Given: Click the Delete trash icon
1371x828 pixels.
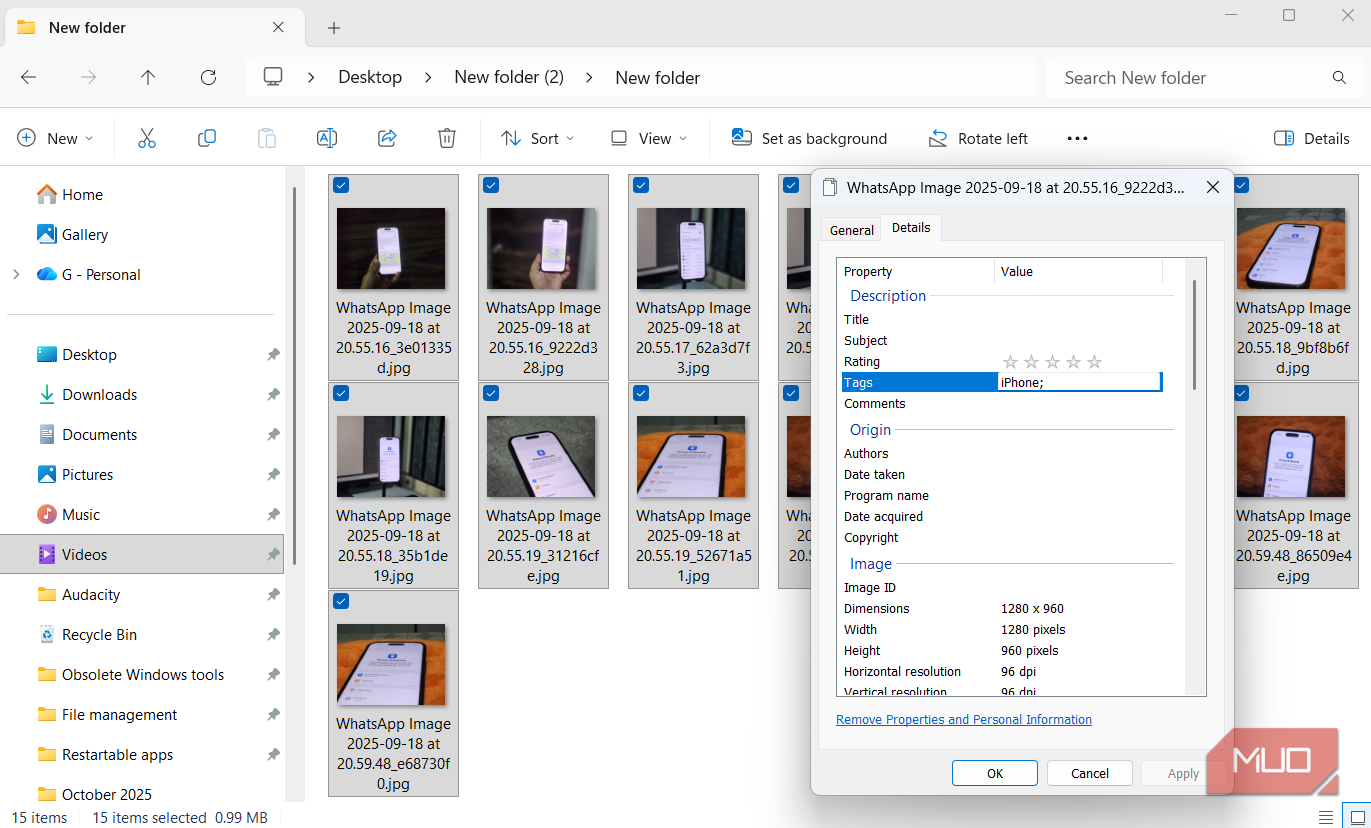Looking at the screenshot, I should 447,138.
